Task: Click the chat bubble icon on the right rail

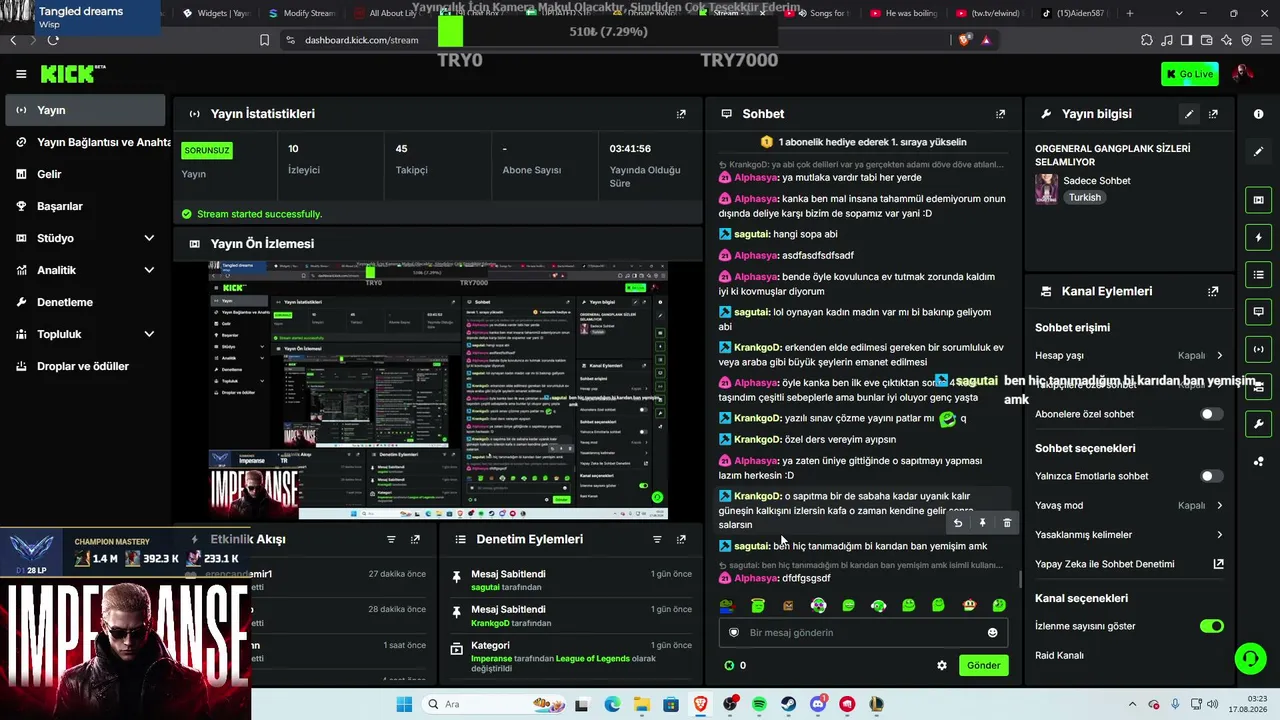Action: point(1258,312)
